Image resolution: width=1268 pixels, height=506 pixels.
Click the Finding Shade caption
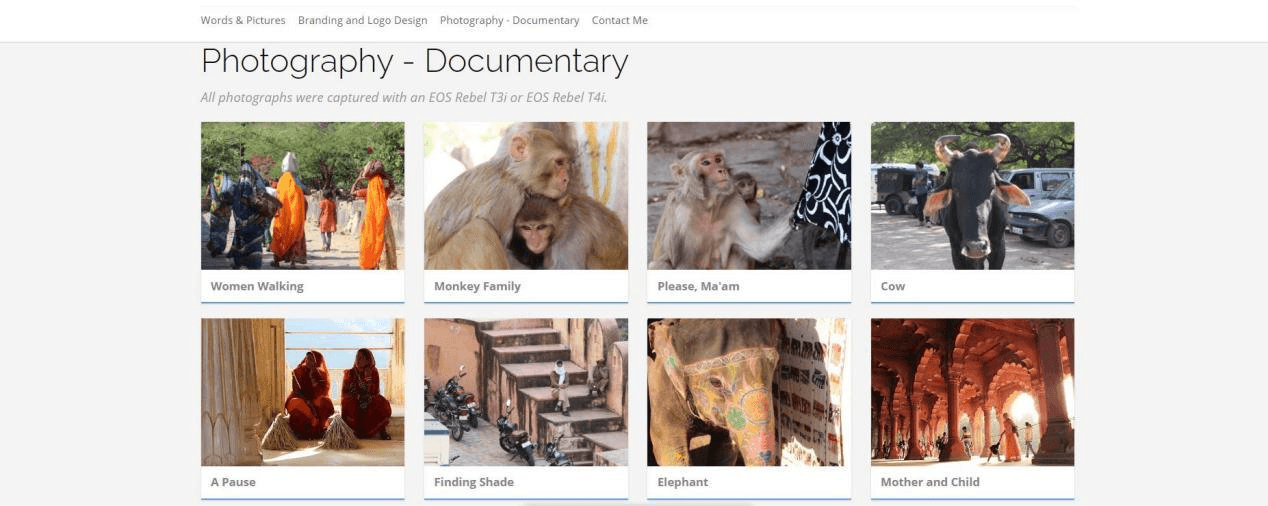(474, 482)
